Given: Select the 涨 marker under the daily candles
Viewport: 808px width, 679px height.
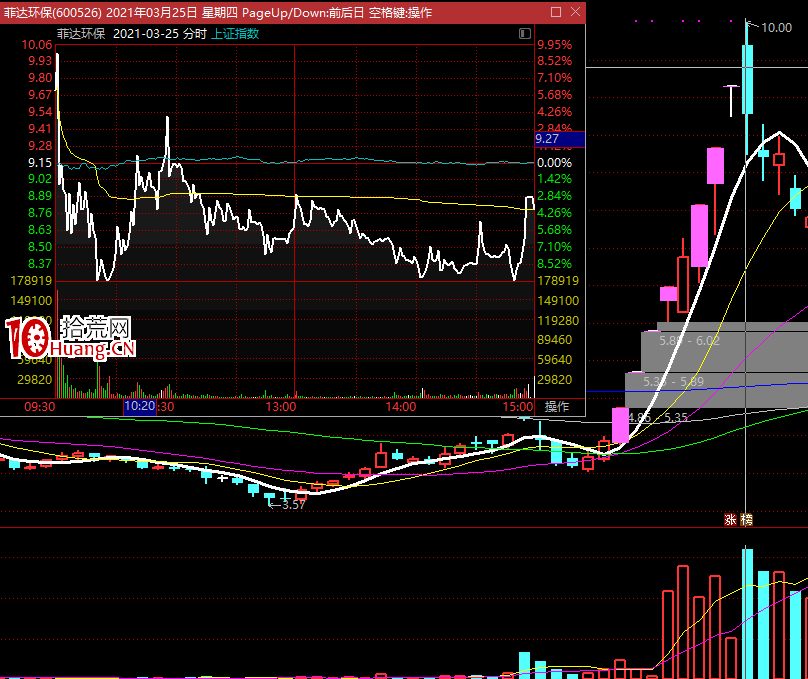Looking at the screenshot, I should click(730, 520).
